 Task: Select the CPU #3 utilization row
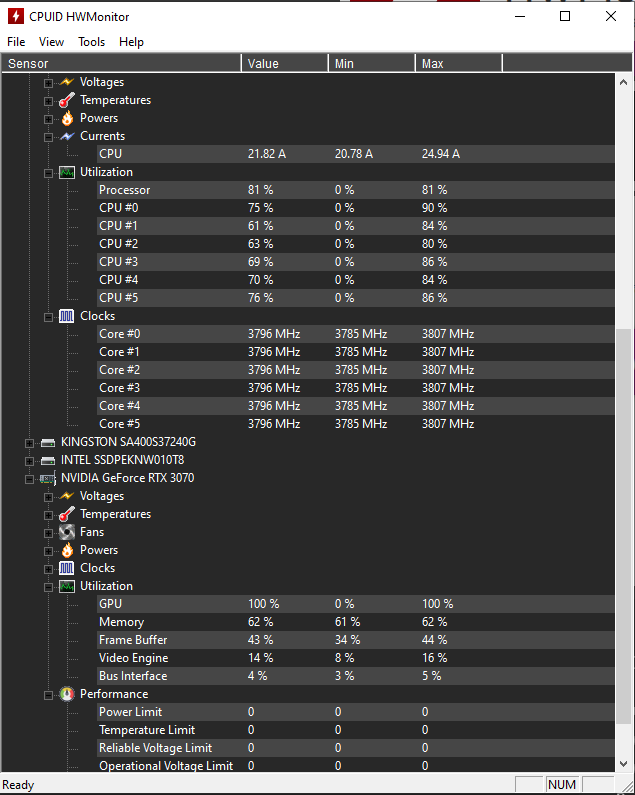[356, 262]
